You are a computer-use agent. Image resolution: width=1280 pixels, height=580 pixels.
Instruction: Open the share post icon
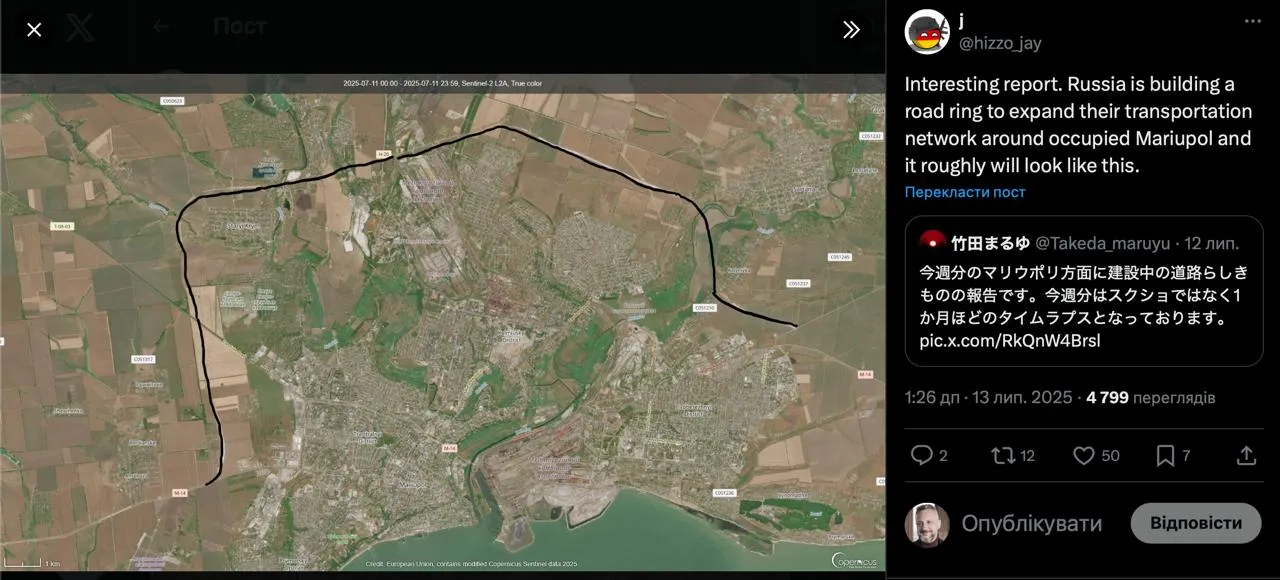click(x=1246, y=456)
